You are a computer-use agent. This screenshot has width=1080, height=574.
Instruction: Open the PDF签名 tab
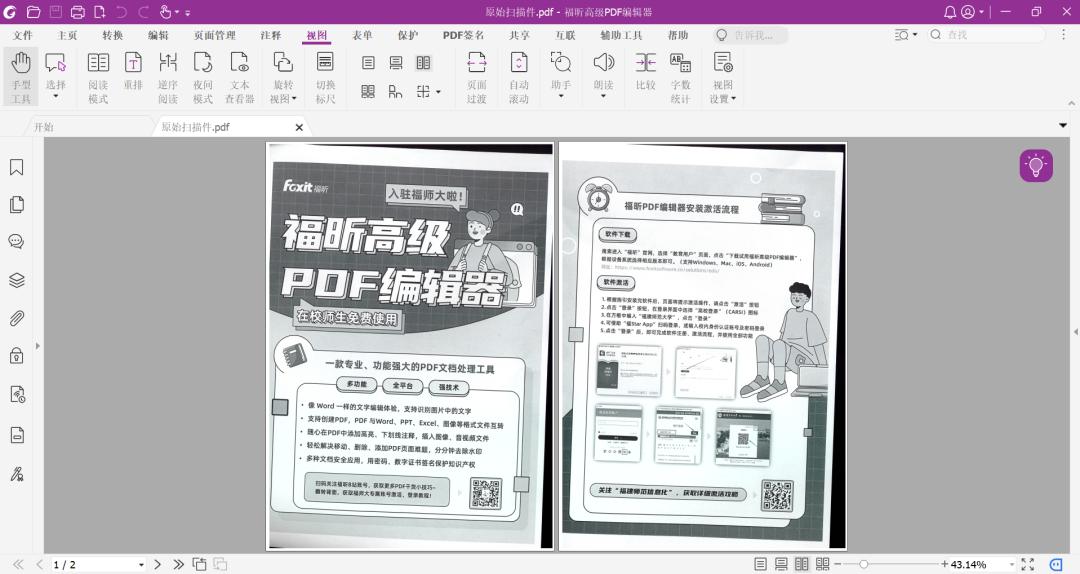point(463,34)
